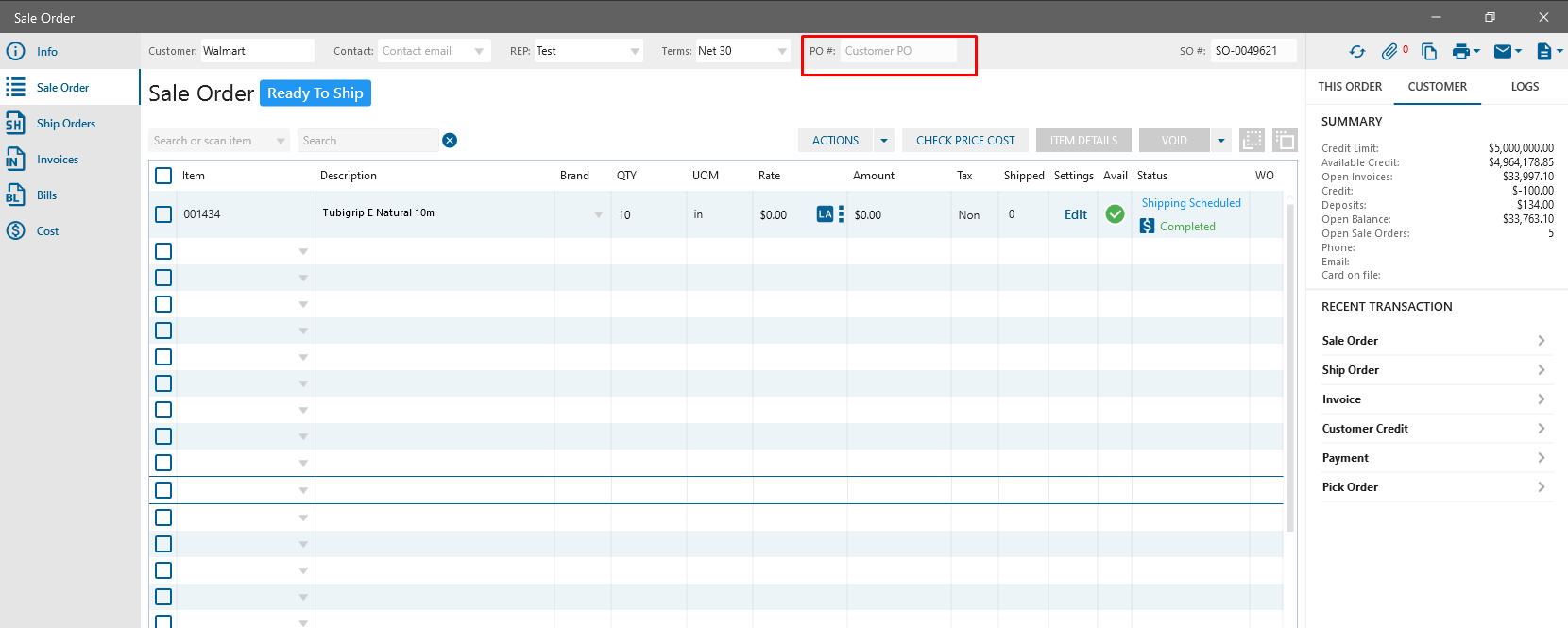The height and width of the screenshot is (628, 1568).
Task: Click the LA badge icon in item row
Action: pyautogui.click(x=825, y=214)
